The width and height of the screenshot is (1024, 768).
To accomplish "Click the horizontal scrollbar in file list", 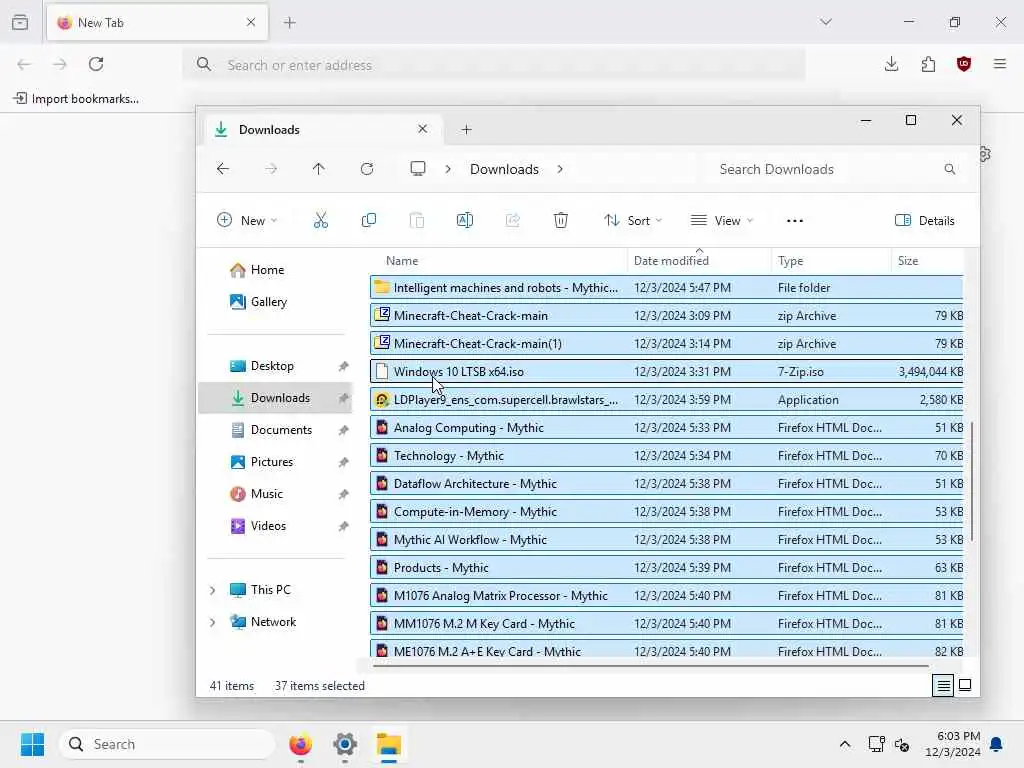I will tap(650, 666).
